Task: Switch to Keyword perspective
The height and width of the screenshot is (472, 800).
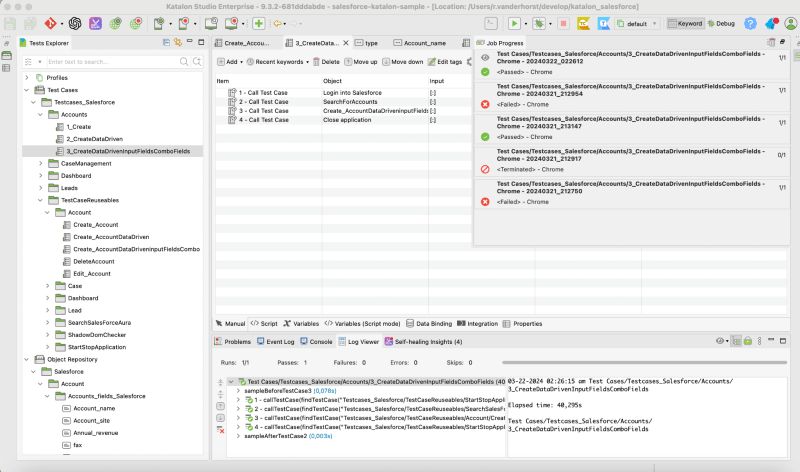Action: (685, 23)
